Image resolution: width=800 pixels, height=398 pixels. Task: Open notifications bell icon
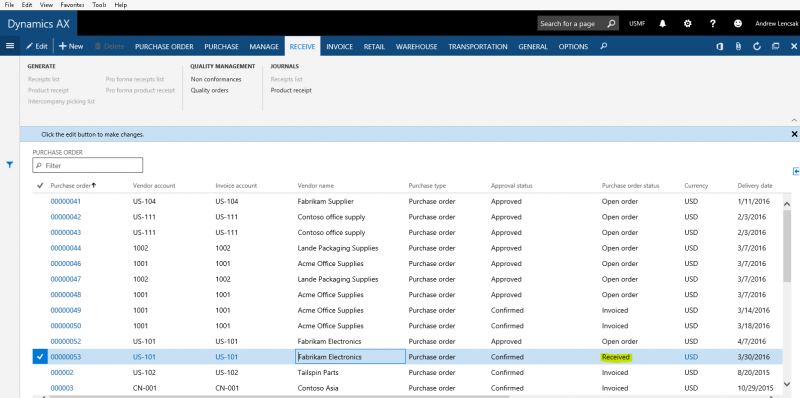(663, 23)
